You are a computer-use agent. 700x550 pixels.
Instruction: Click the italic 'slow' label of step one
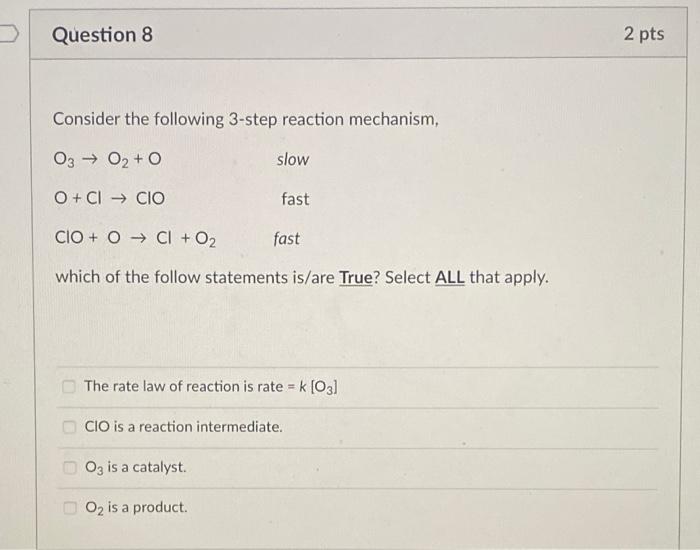pyautogui.click(x=293, y=159)
